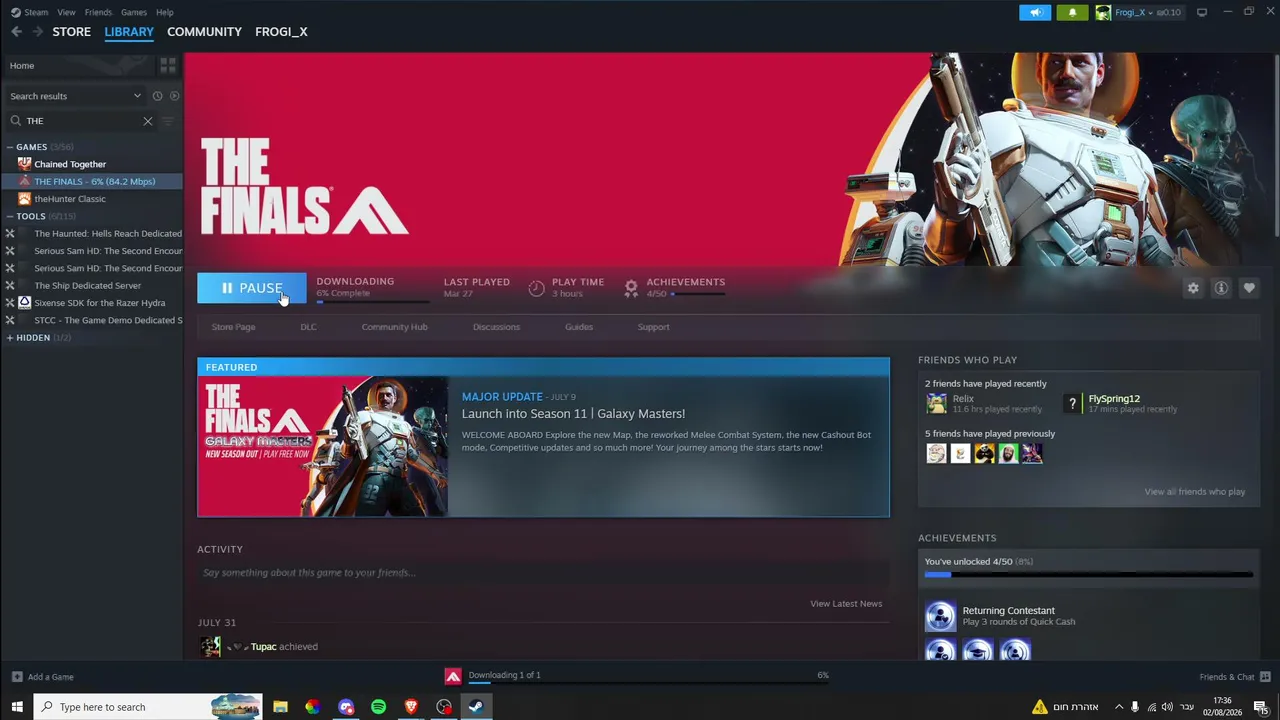This screenshot has height=720, width=1280.
Task: Click the Say something about this game field
Action: pyautogui.click(x=543, y=573)
